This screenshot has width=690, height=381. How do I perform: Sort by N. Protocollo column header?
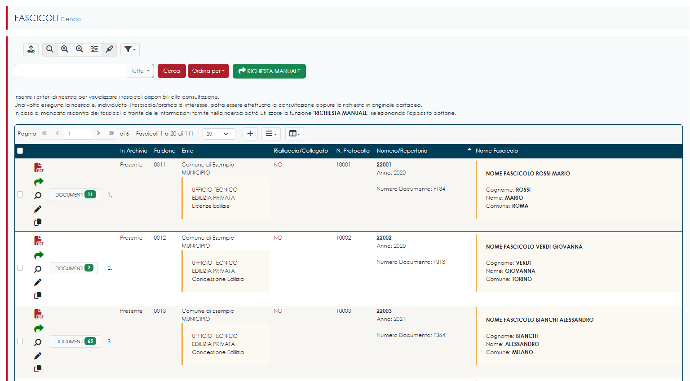tap(353, 151)
